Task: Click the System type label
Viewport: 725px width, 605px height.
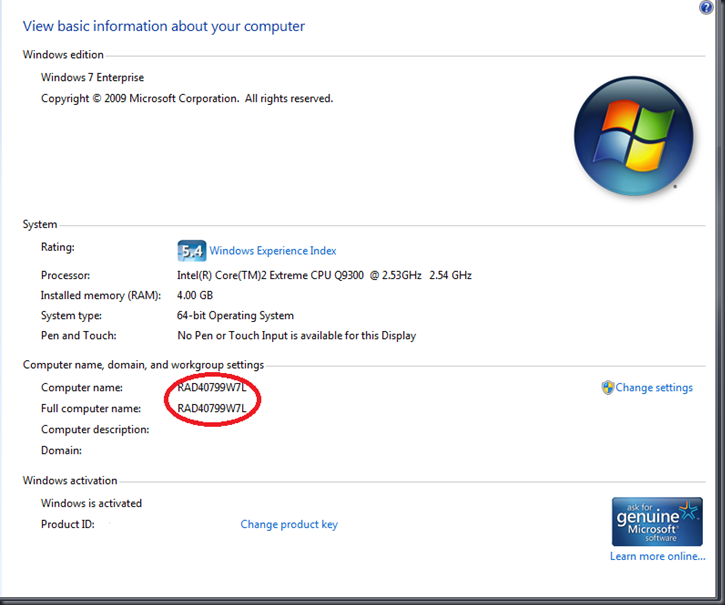Action: [x=71, y=315]
